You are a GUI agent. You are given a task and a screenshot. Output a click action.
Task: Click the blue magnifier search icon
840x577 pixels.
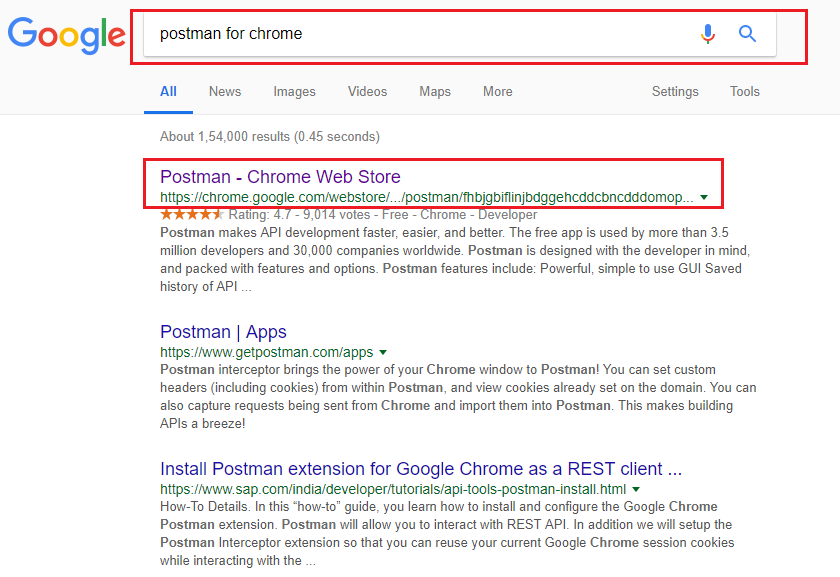pyautogui.click(x=747, y=34)
